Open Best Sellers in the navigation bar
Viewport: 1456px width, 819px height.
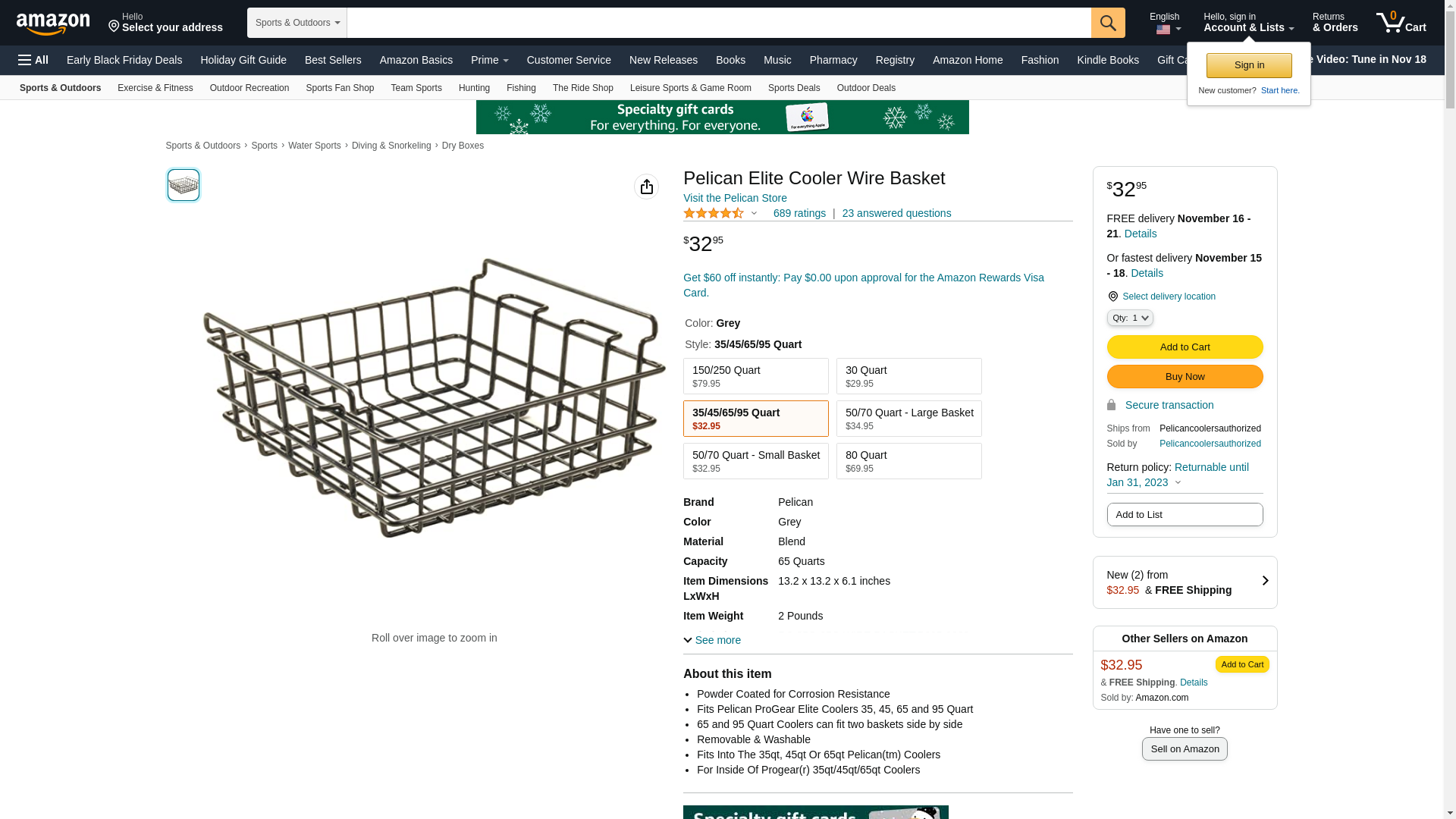tap(333, 60)
